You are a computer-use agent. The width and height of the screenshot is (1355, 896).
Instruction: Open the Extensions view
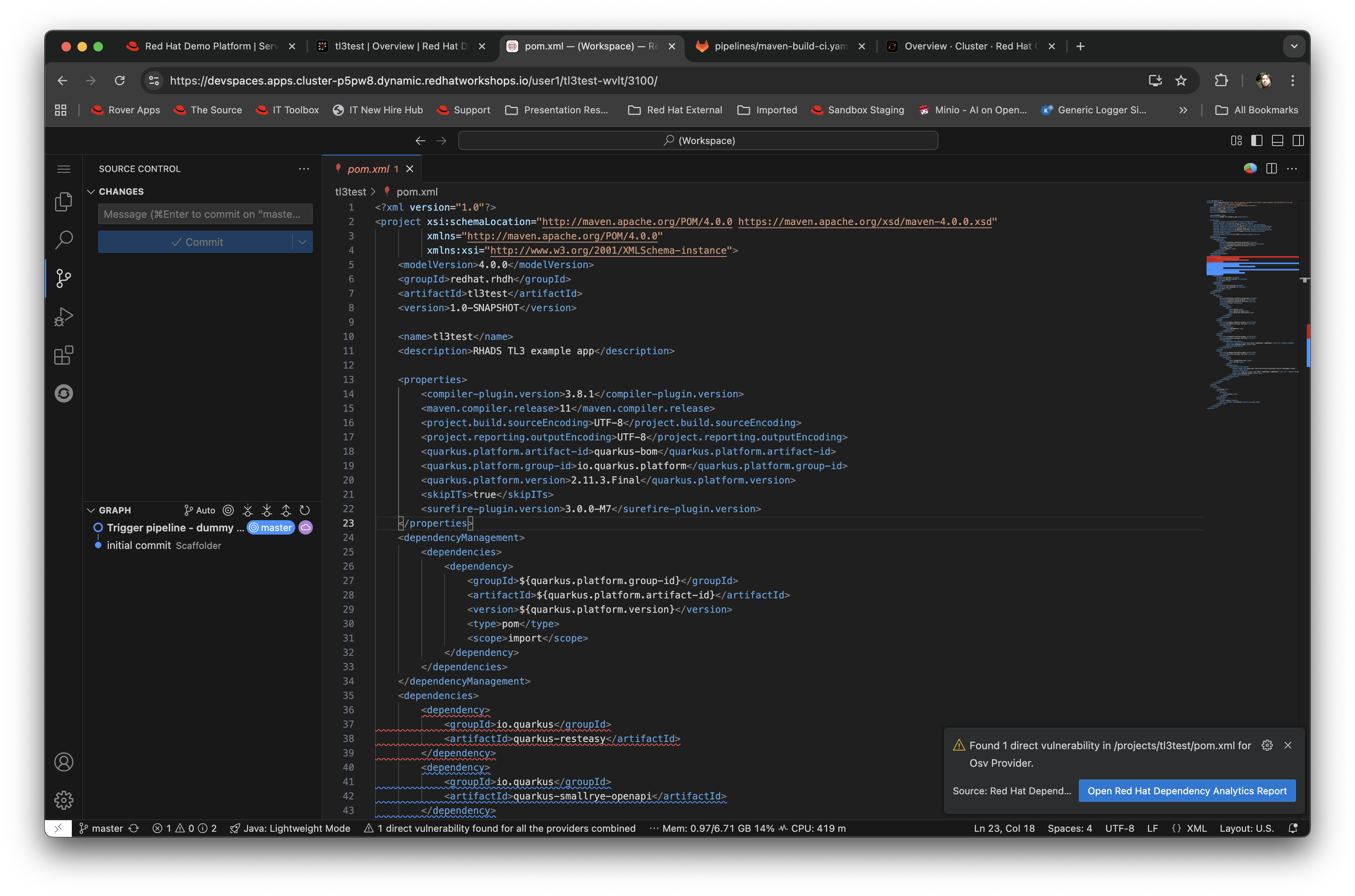(x=63, y=355)
